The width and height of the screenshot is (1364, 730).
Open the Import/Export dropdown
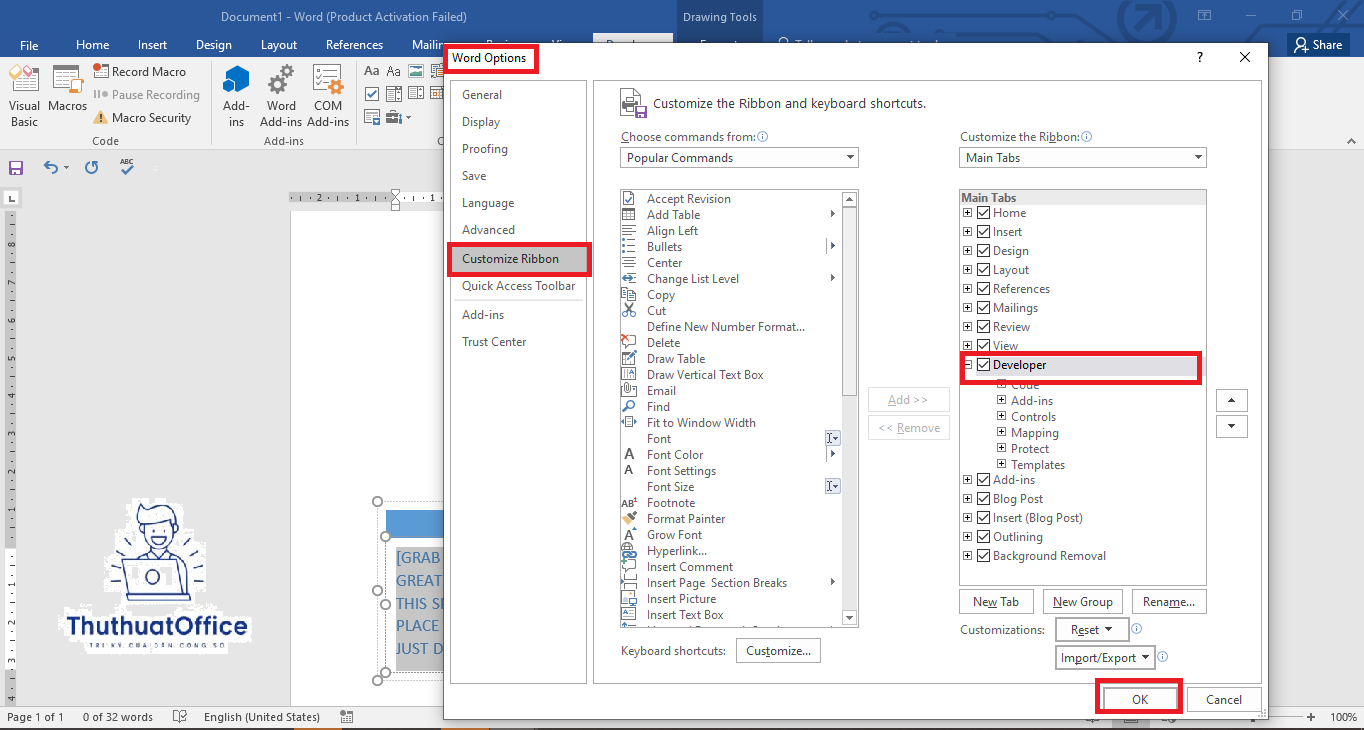point(1105,658)
